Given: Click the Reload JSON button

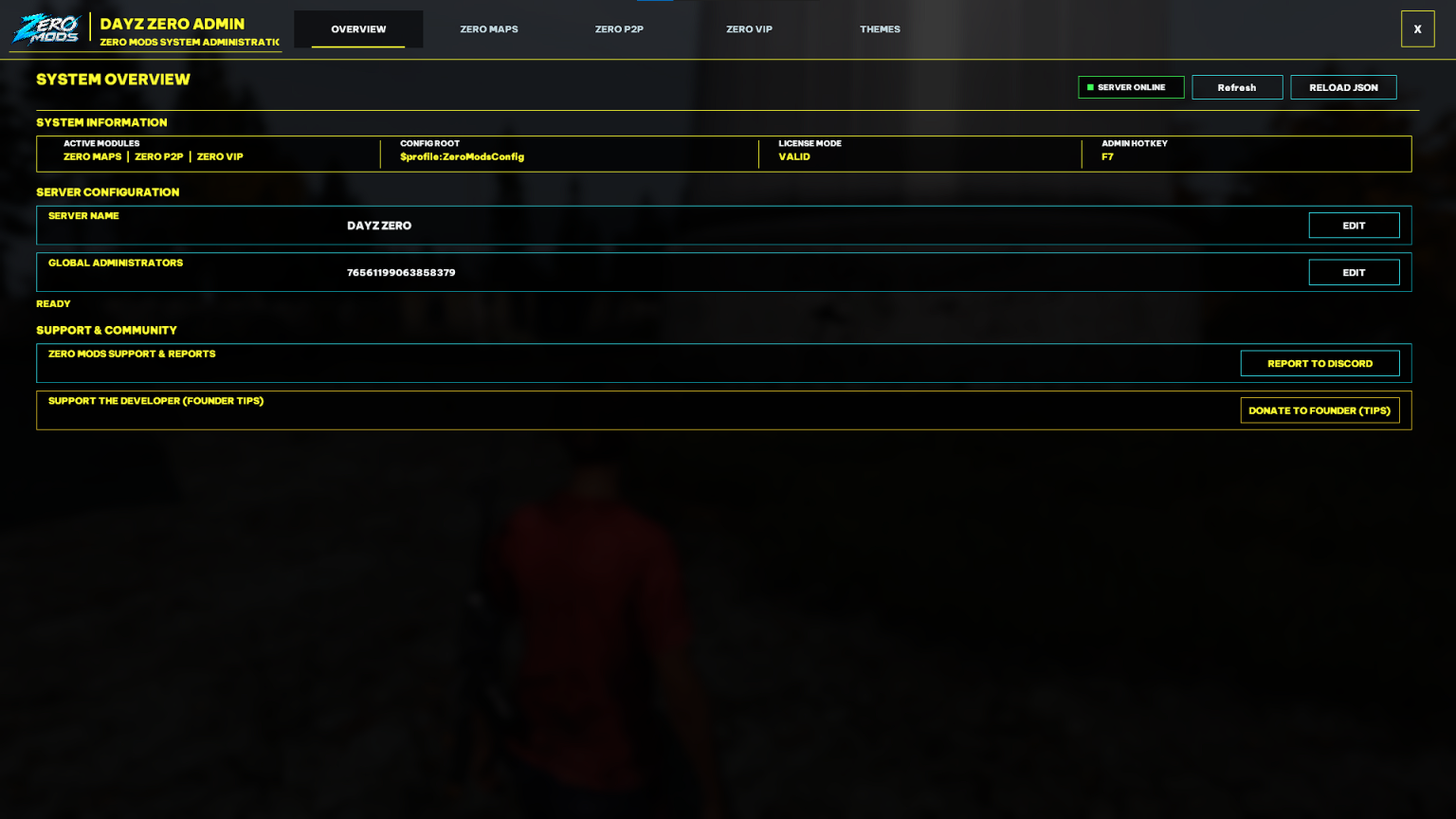Looking at the screenshot, I should 1343,87.
